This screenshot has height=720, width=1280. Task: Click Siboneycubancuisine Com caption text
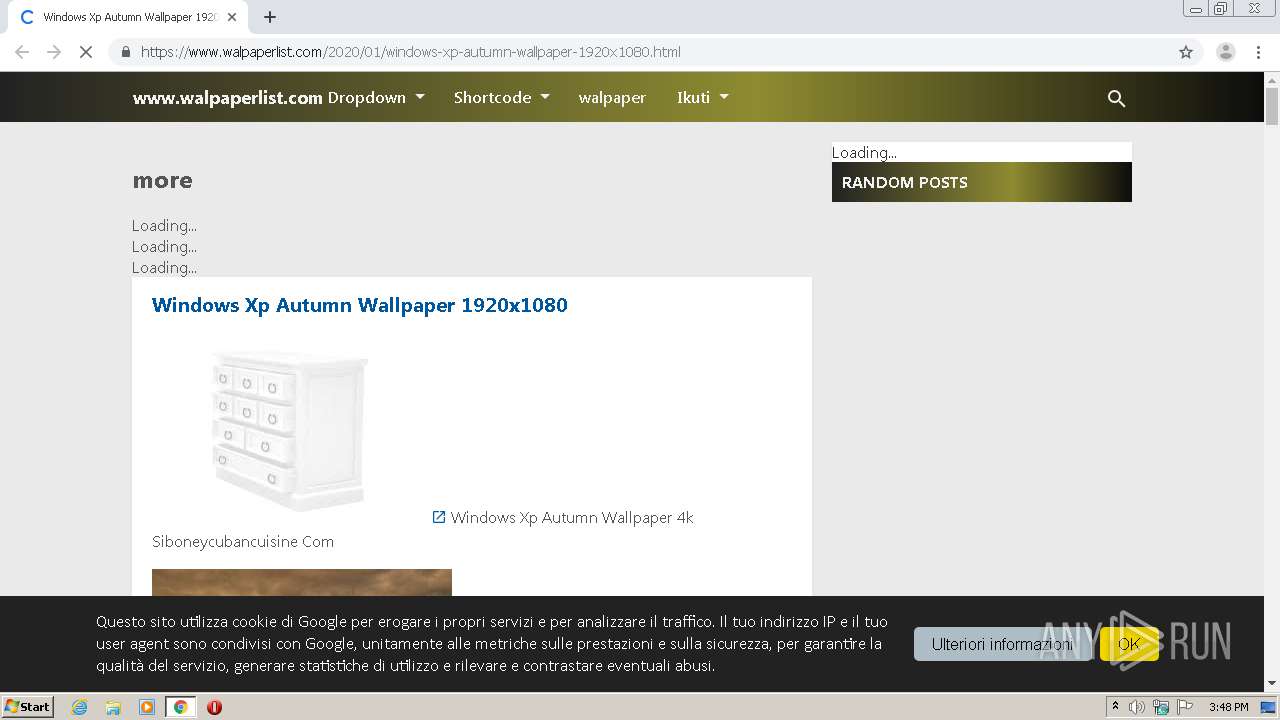[x=243, y=541]
